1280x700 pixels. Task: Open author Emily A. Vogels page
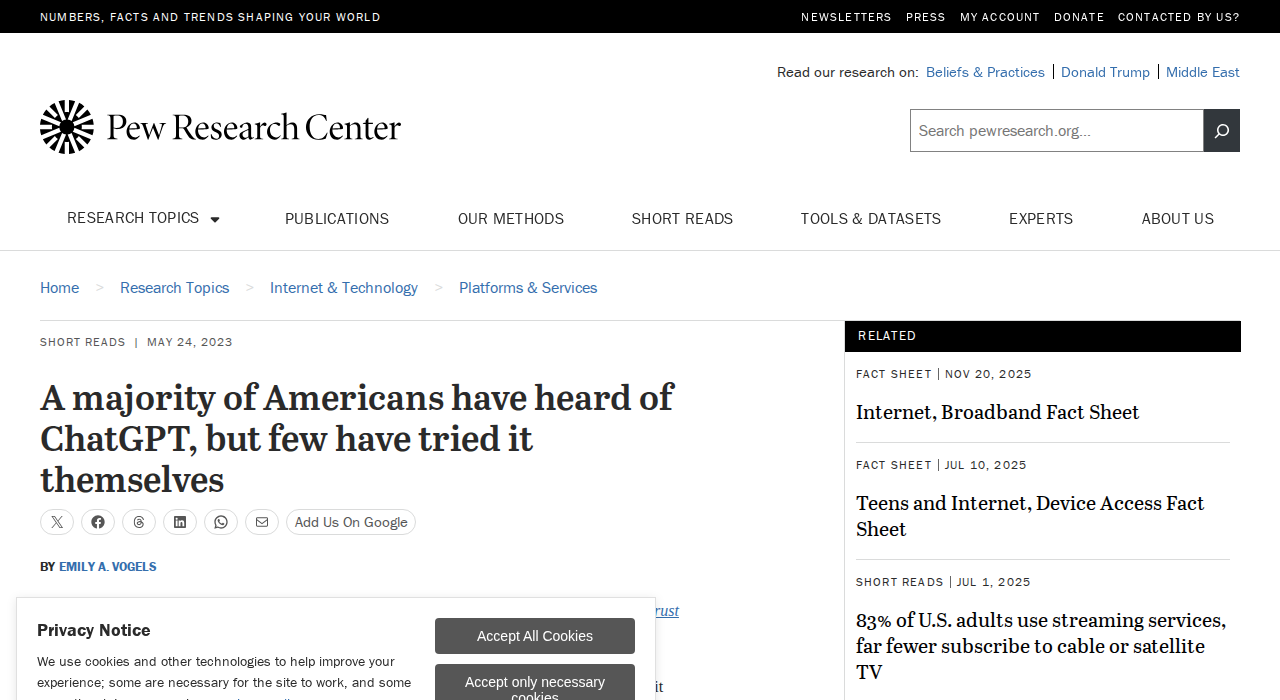click(108, 567)
